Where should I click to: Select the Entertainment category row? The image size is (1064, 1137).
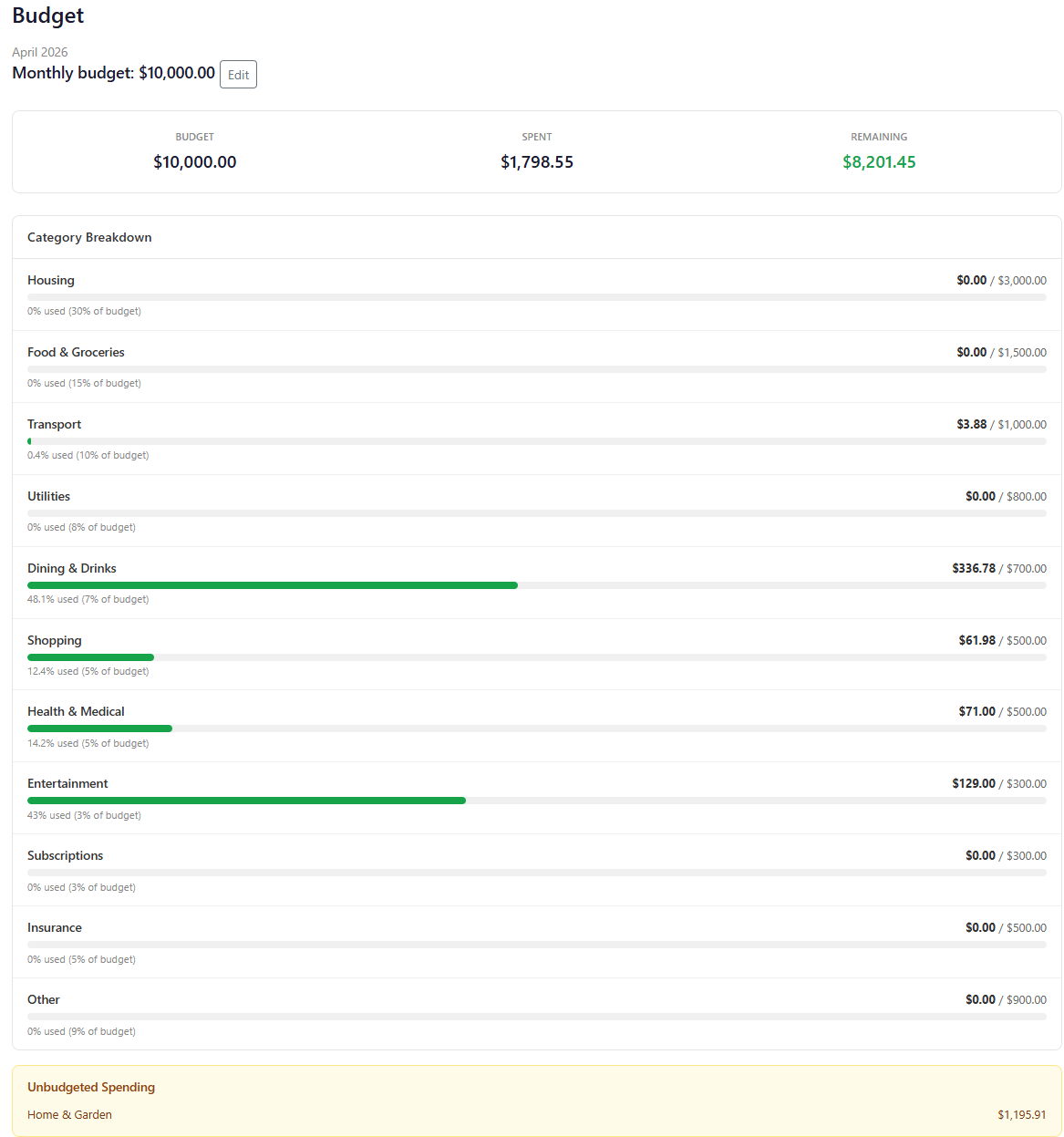pos(67,783)
